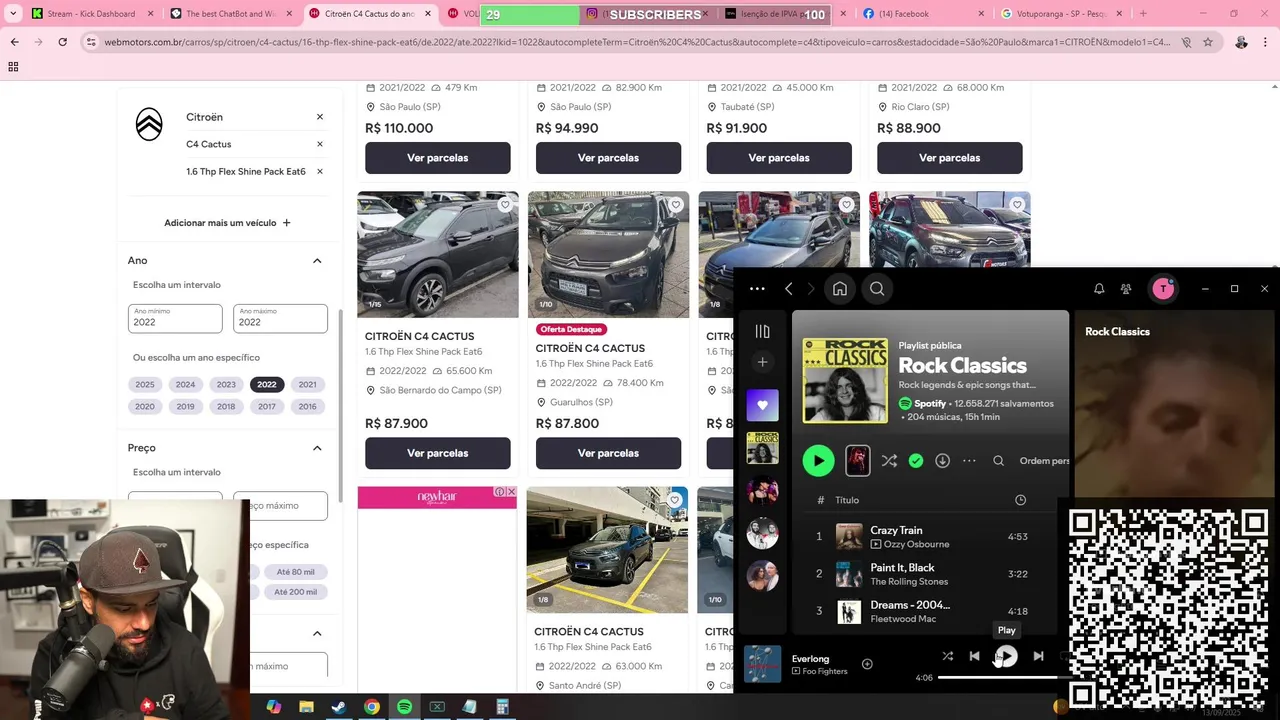
Task: Select the 2021 year chip
Action: [x=307, y=384]
